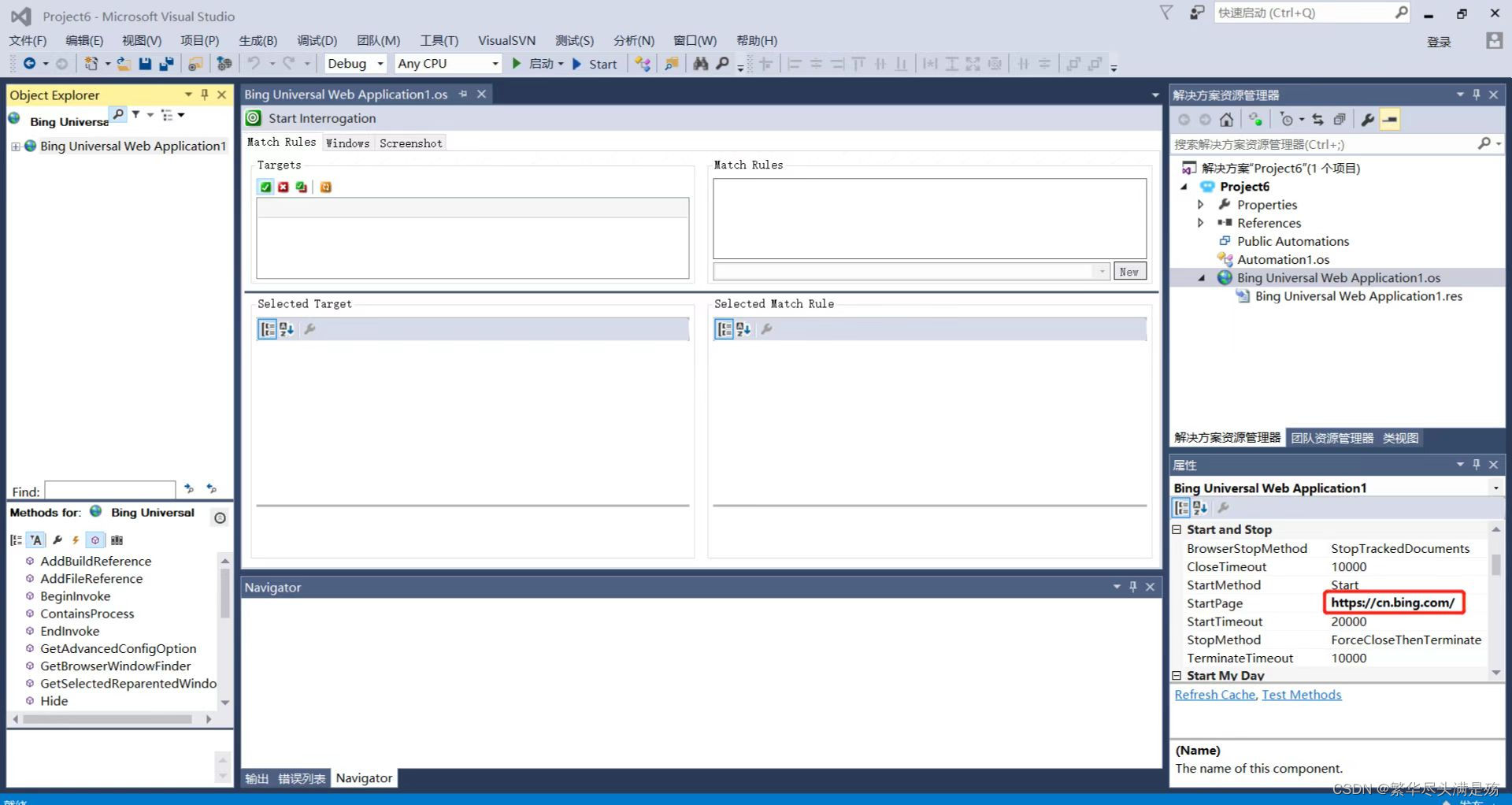This screenshot has width=1512, height=805.
Task: Click the Refresh Cache link
Action: (1214, 695)
